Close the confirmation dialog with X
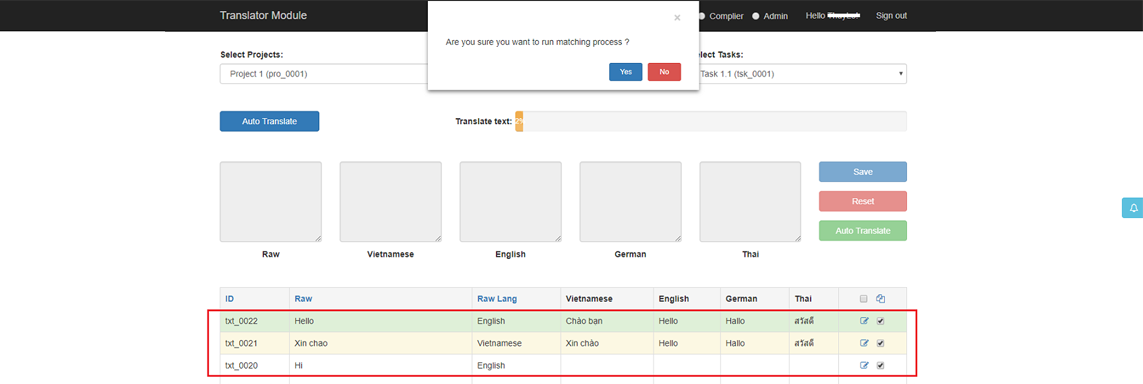1143x384 pixels. point(677,17)
